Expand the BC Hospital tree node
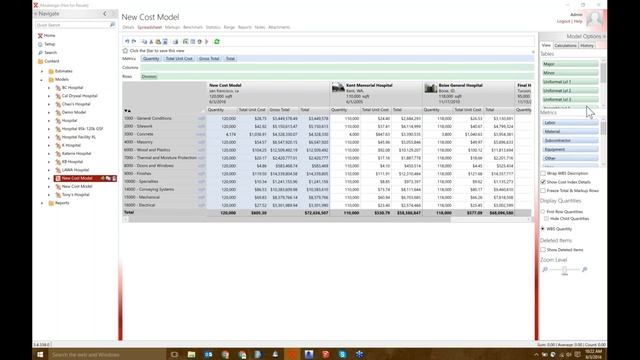 click(49, 88)
